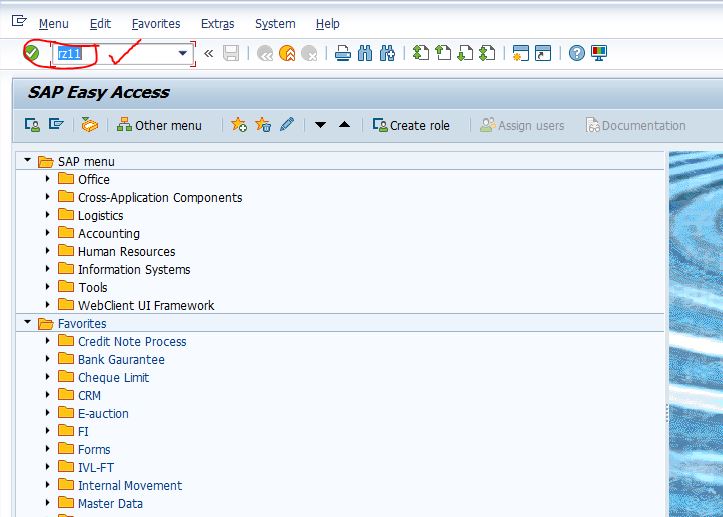Viewport: 723px width, 517px height.
Task: Expand the Tools folder
Action: click(x=47, y=287)
